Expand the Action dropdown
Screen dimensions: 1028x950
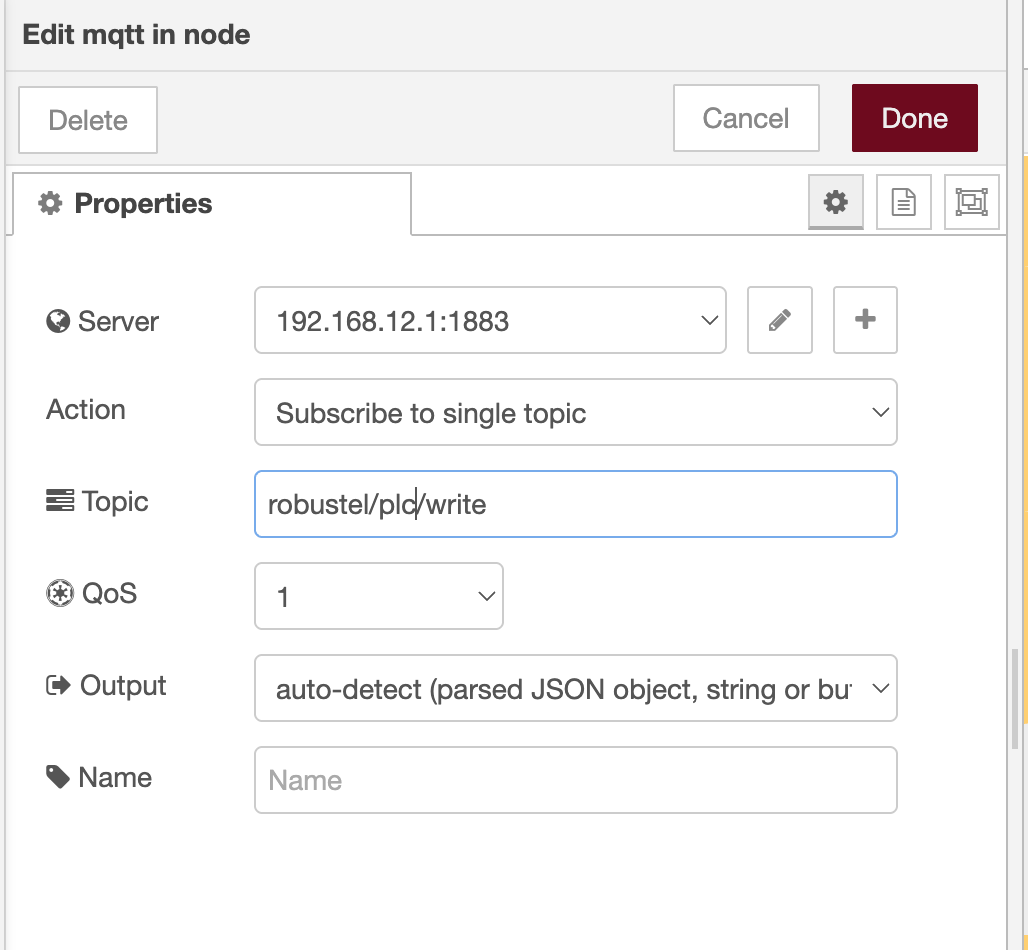click(x=575, y=412)
